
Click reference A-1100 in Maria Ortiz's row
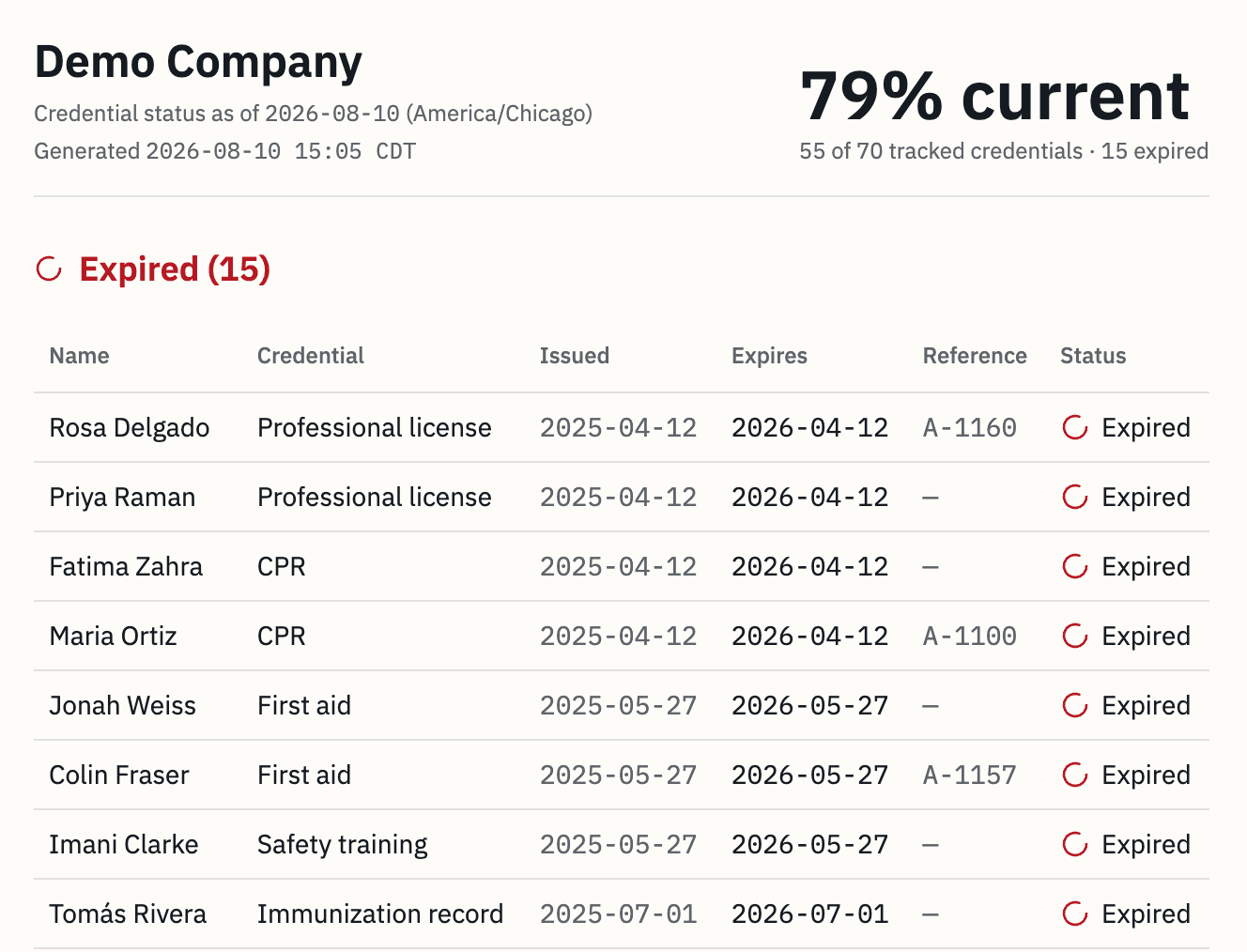tap(970, 637)
